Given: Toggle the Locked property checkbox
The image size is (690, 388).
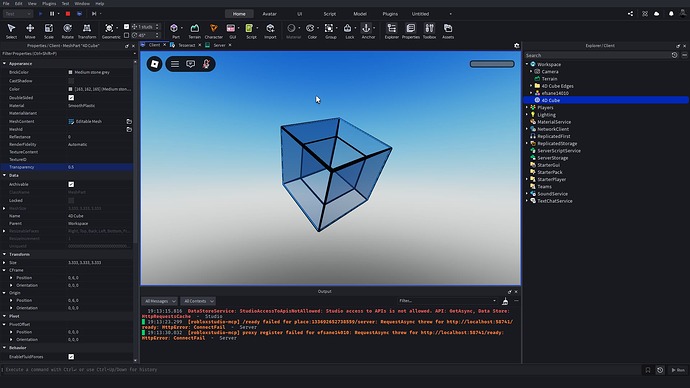Looking at the screenshot, I should pos(71,201).
